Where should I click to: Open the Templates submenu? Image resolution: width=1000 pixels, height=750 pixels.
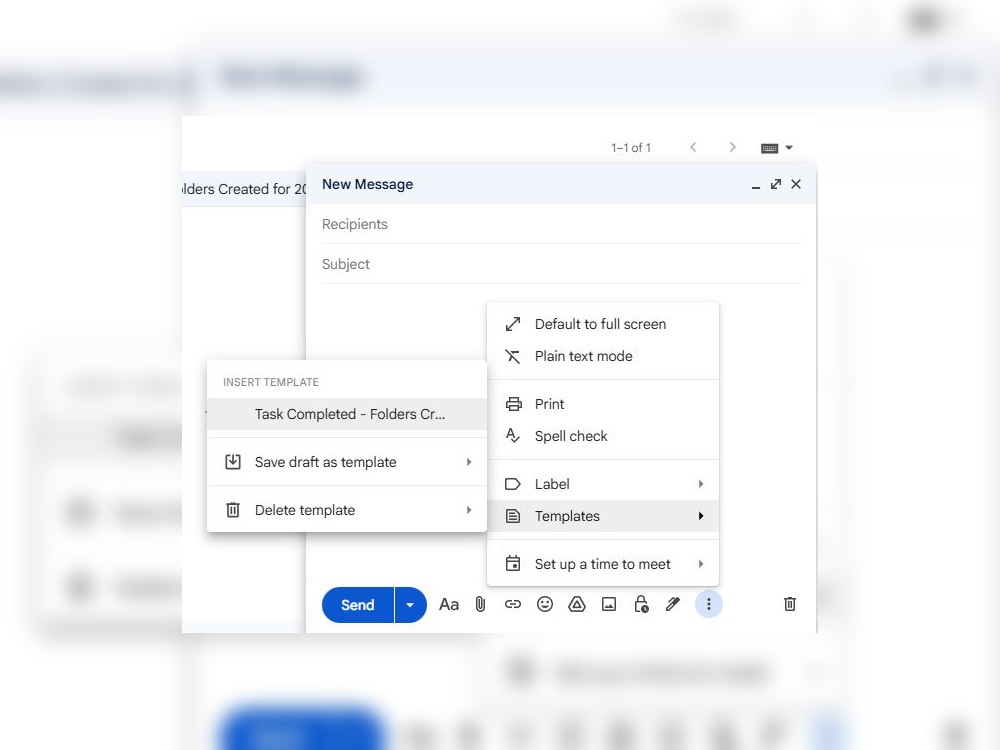pos(603,516)
